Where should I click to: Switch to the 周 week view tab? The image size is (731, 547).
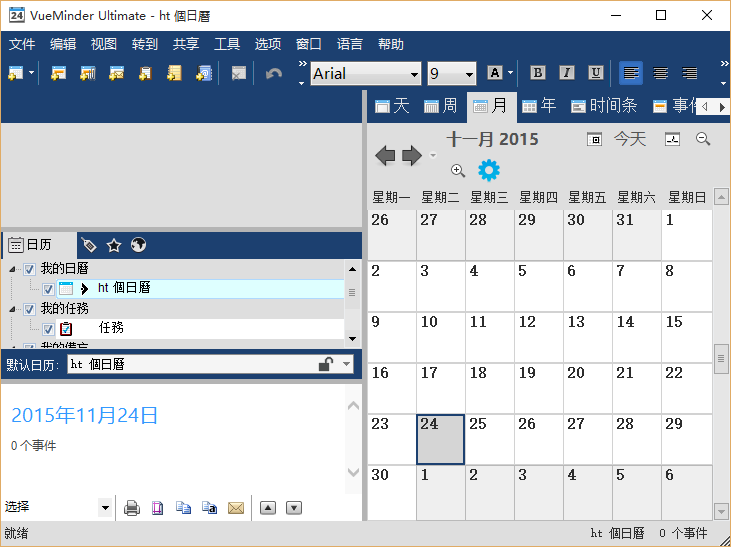pyautogui.click(x=441, y=106)
